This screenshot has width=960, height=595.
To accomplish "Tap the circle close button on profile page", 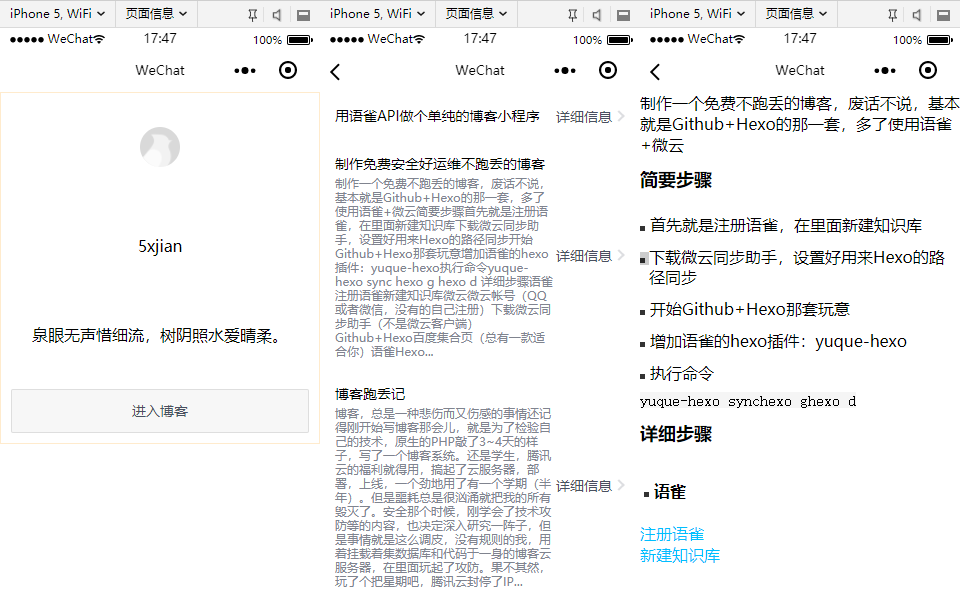I will coord(288,70).
